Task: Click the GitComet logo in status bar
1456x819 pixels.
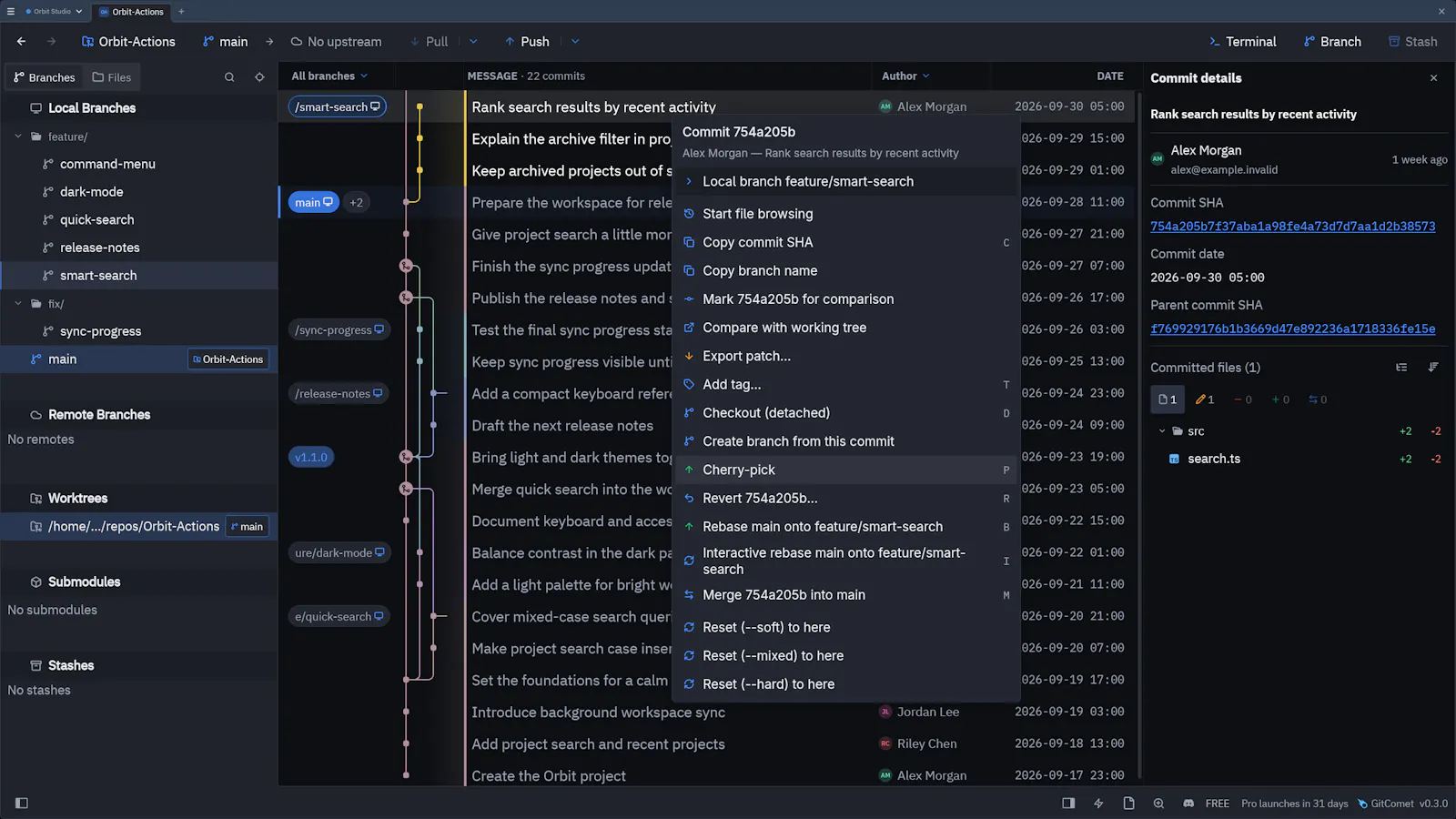Action: tap(1362, 804)
